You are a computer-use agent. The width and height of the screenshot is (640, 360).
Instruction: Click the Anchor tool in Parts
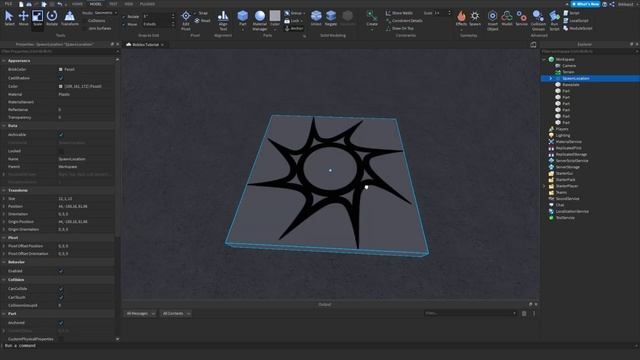point(294,28)
